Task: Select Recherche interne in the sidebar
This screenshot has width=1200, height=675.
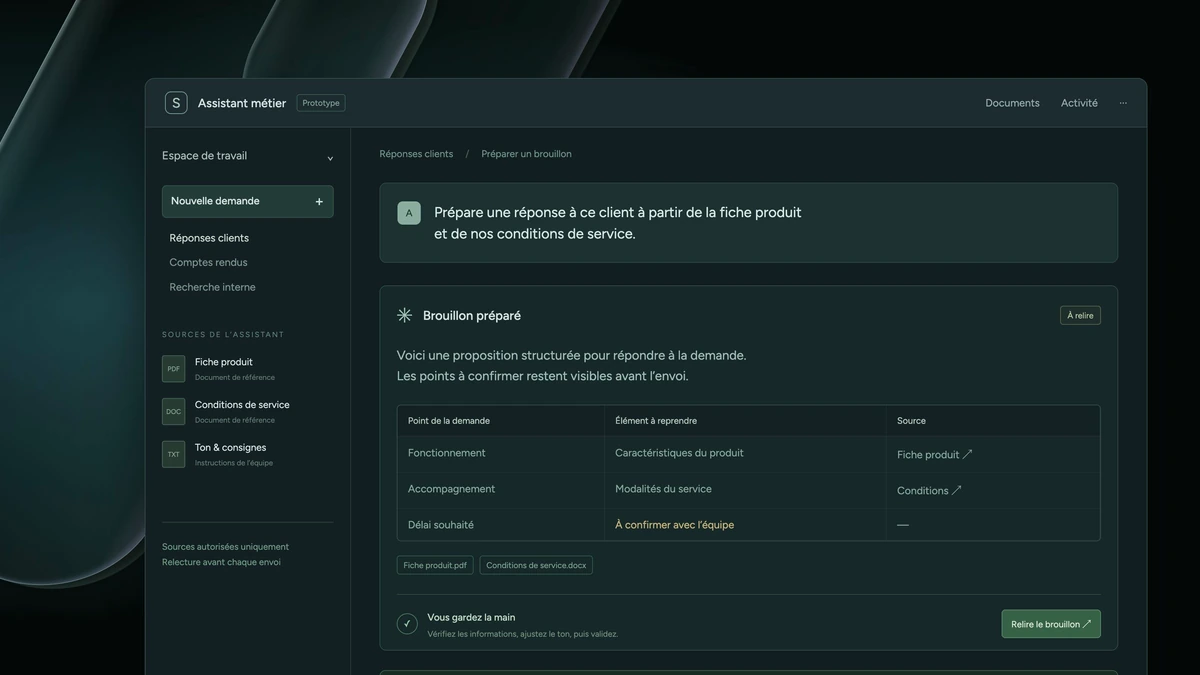Action: point(212,287)
